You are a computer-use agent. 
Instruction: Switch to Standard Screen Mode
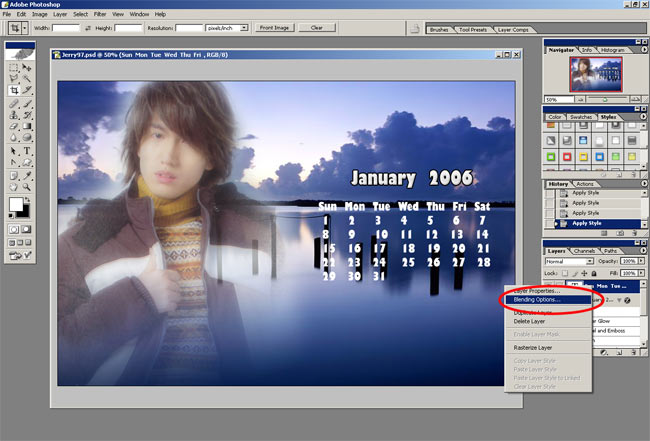[x=12, y=242]
